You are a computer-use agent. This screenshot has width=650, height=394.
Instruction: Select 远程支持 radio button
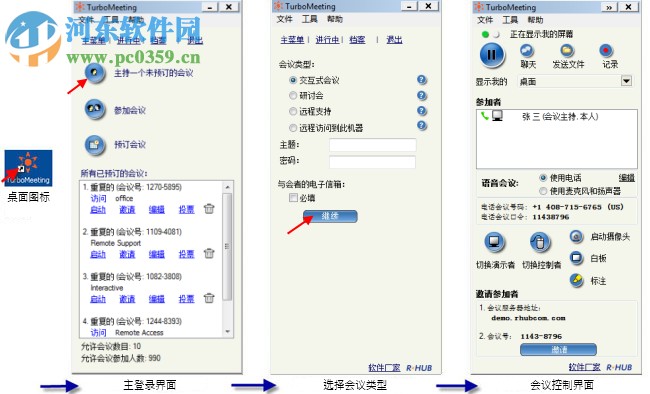(293, 111)
